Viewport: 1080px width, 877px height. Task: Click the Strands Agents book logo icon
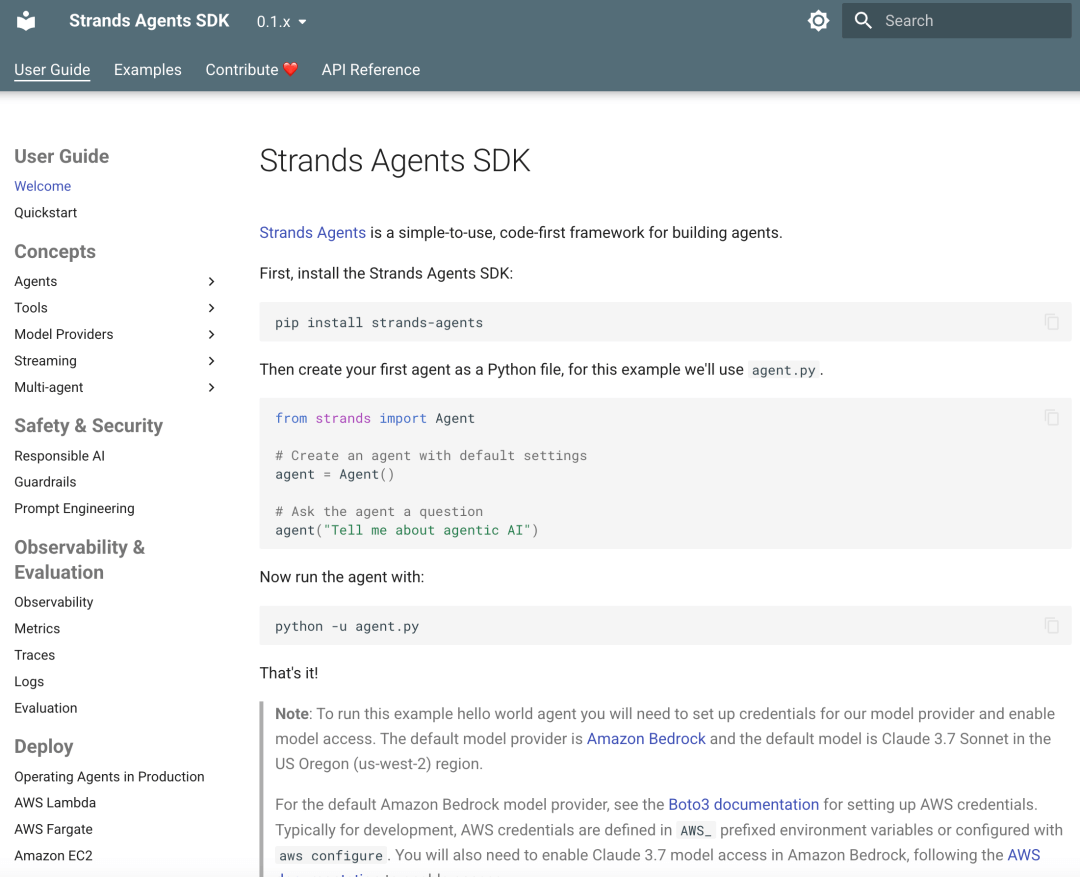(26, 21)
